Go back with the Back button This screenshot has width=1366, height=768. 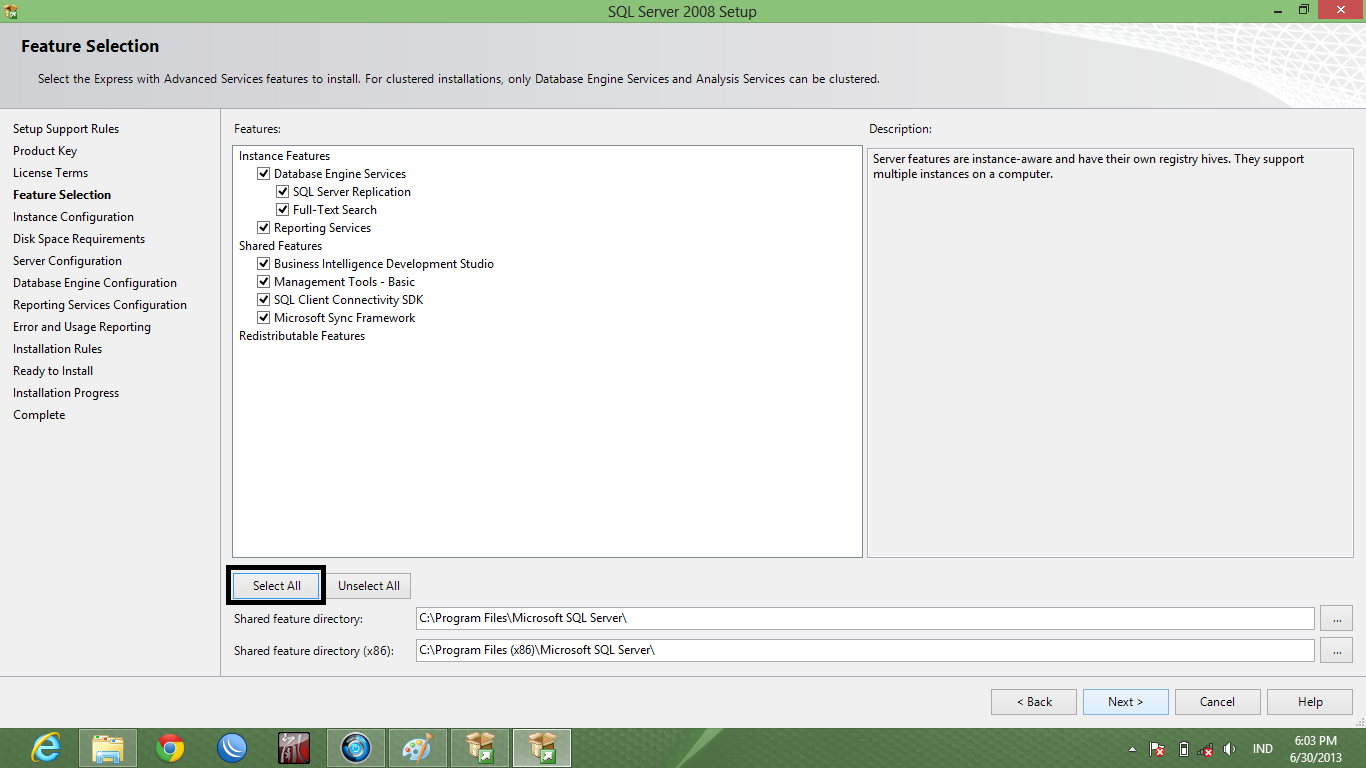1034,702
